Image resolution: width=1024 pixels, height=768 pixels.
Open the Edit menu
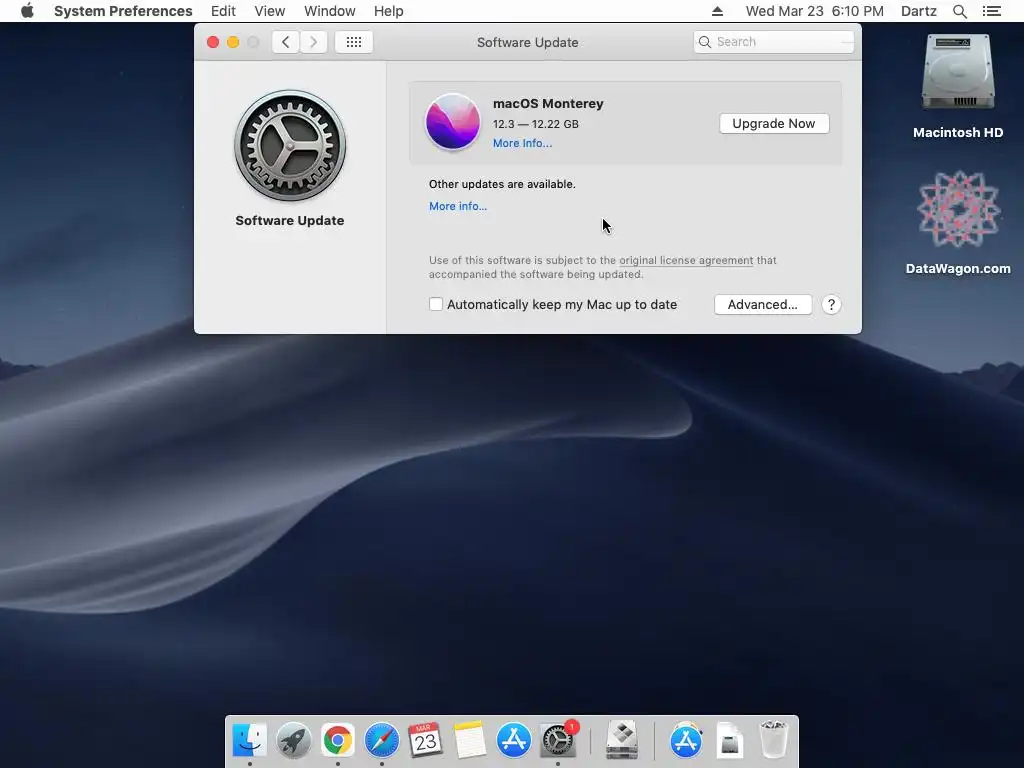pyautogui.click(x=223, y=11)
